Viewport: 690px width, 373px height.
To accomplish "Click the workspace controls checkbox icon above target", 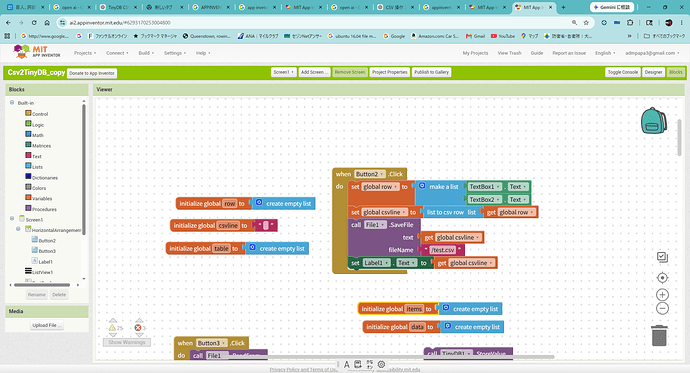I will point(662,257).
